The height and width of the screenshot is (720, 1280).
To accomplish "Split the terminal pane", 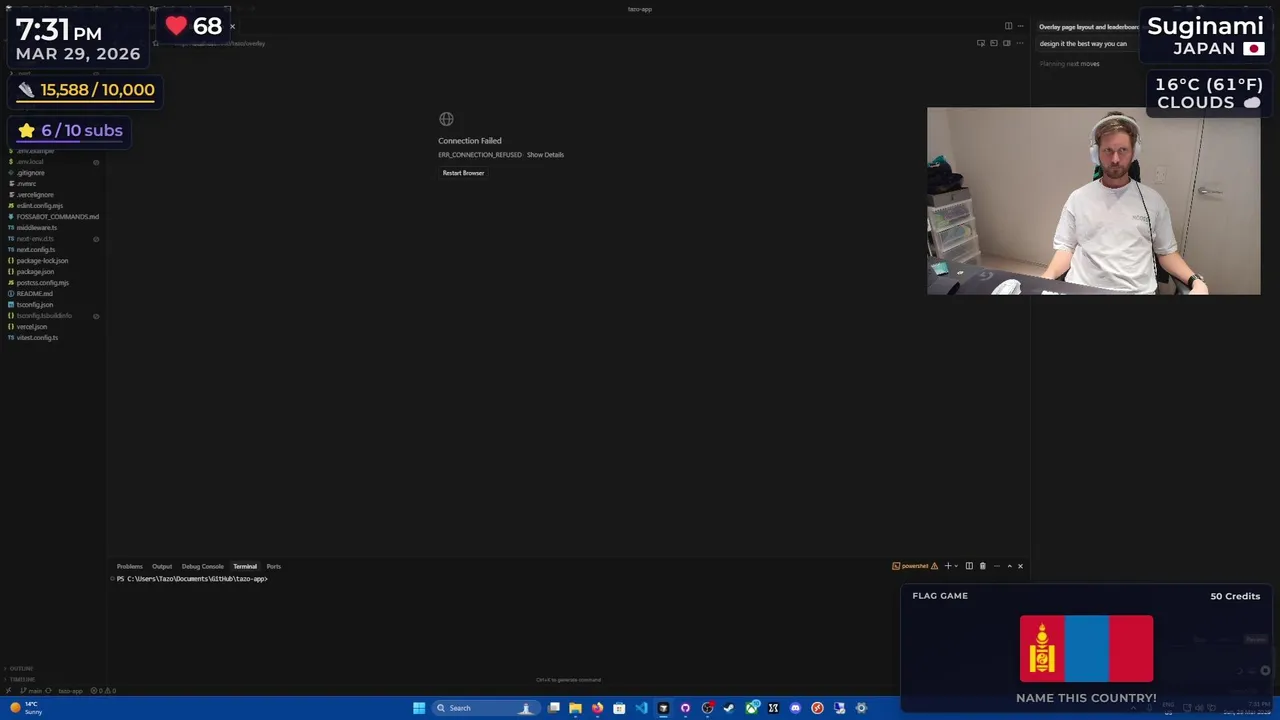I will pos(969,566).
